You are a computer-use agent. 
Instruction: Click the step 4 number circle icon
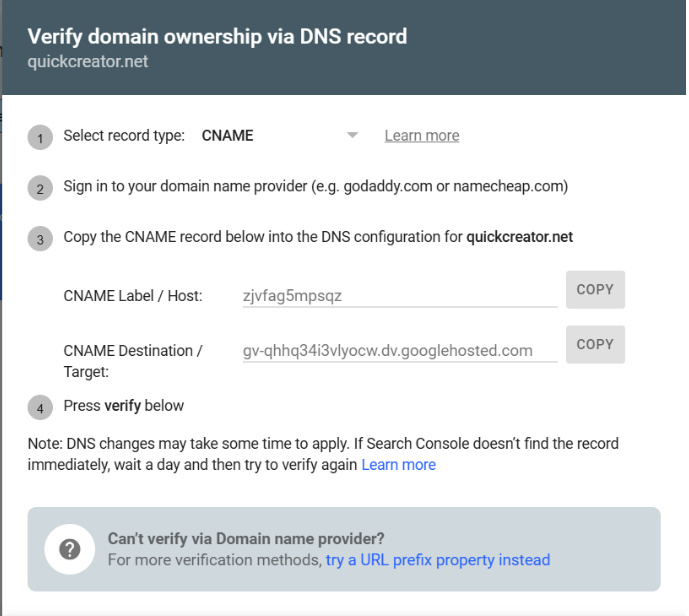coord(40,408)
